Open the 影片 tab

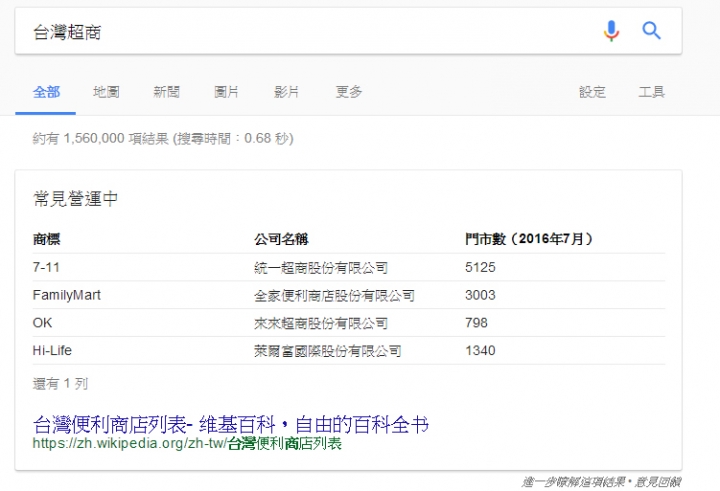286,92
